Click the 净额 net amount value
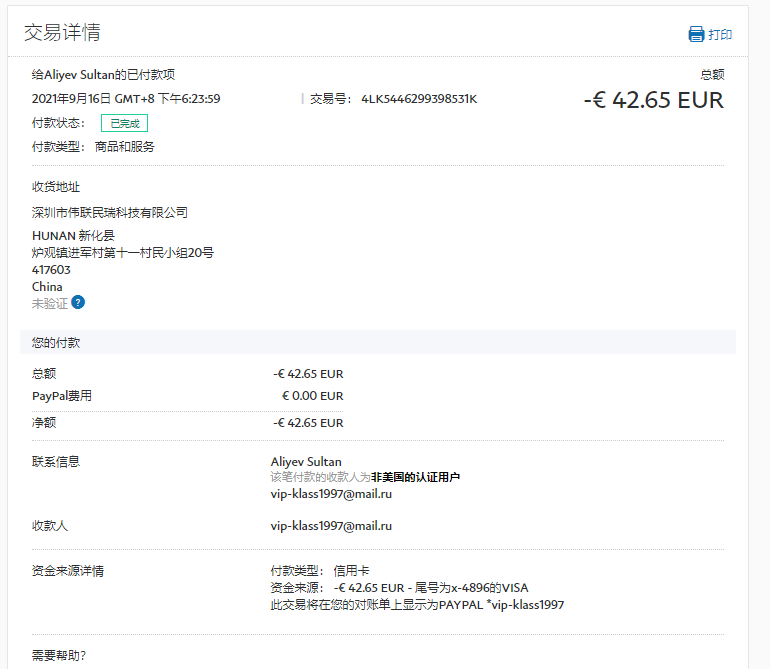This screenshot has width=770, height=669. [308, 423]
